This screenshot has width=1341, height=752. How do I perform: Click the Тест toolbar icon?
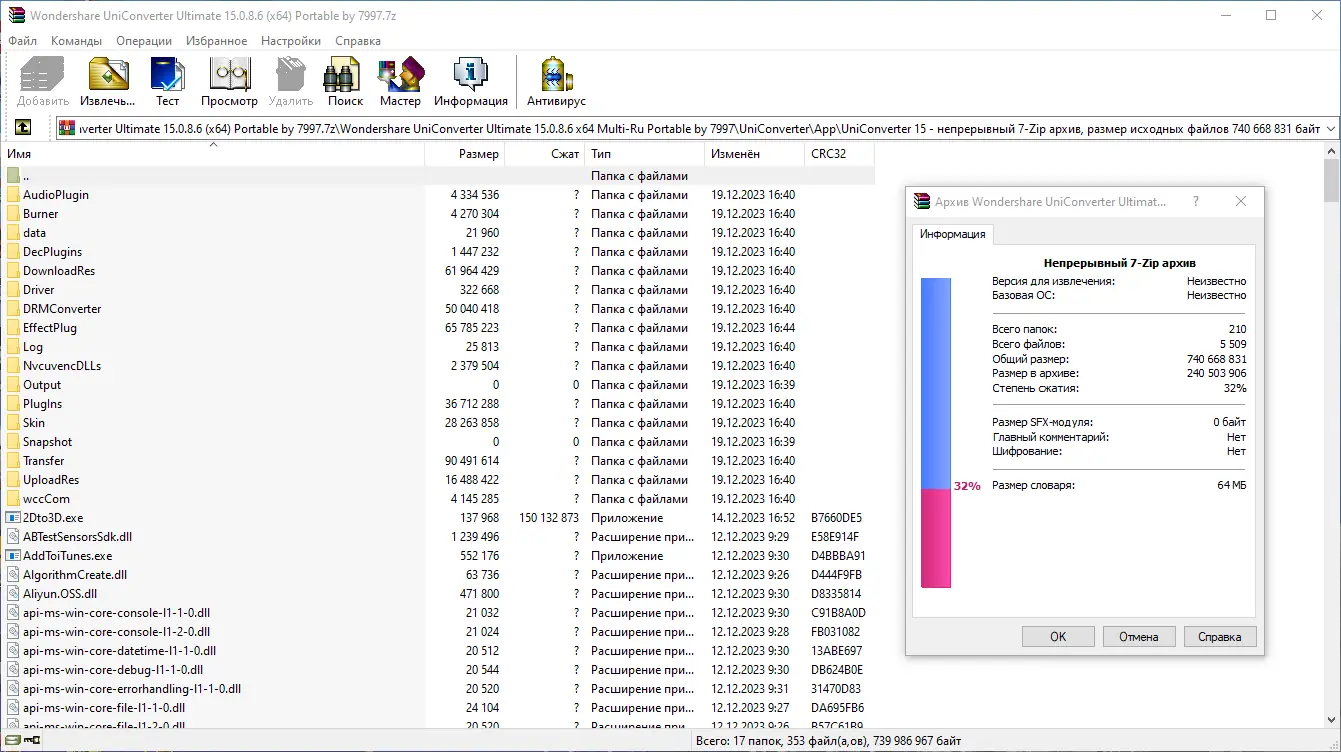tap(167, 75)
